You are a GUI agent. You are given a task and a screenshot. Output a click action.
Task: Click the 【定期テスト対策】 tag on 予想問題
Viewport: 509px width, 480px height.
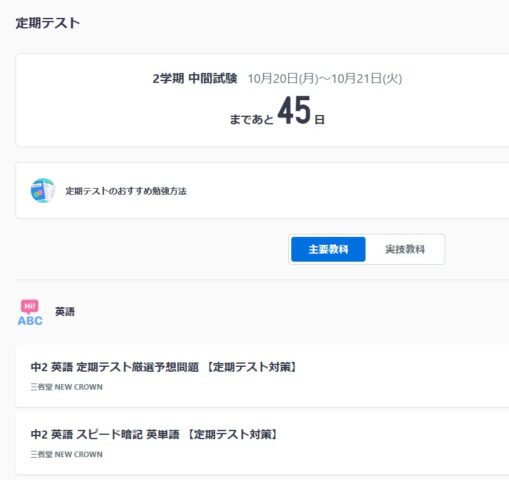pos(251,367)
